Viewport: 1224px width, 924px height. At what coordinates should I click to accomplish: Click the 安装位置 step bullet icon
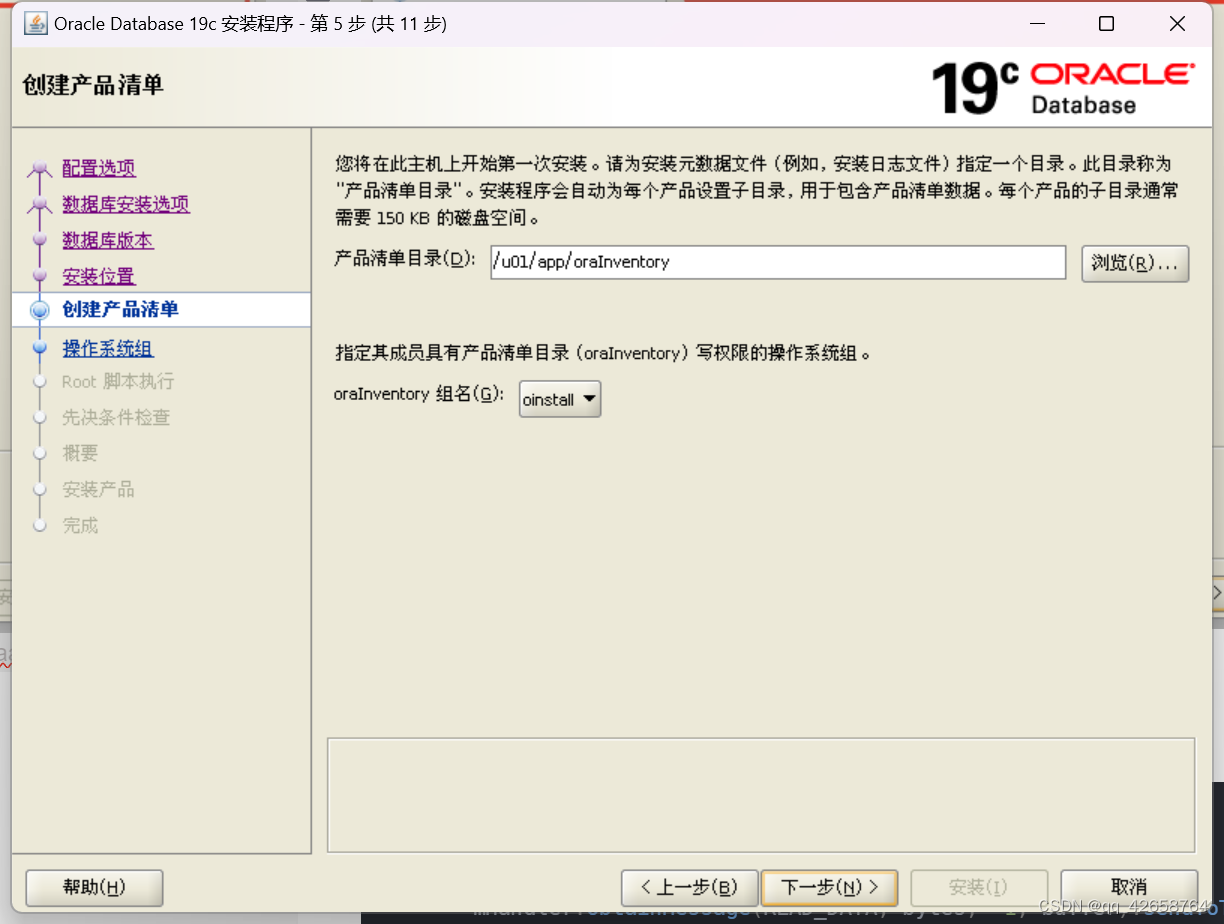pos(40,274)
